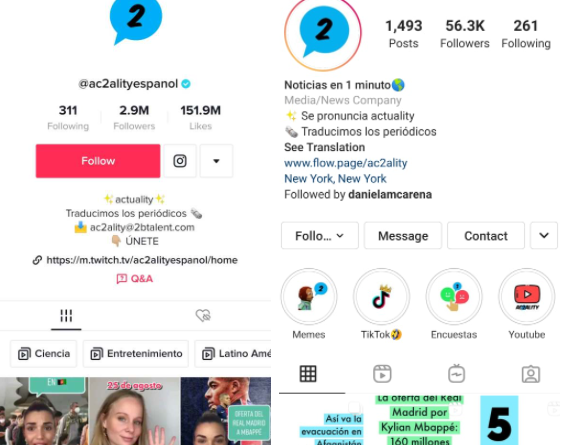View the Encuestas story highlight
The width and height of the screenshot is (584, 445).
pyautogui.click(x=454, y=297)
